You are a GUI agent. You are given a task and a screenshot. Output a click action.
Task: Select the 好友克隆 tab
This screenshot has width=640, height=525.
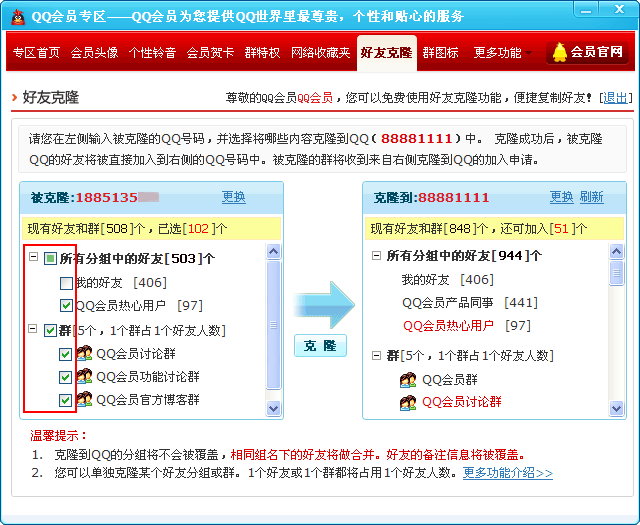coord(387,53)
